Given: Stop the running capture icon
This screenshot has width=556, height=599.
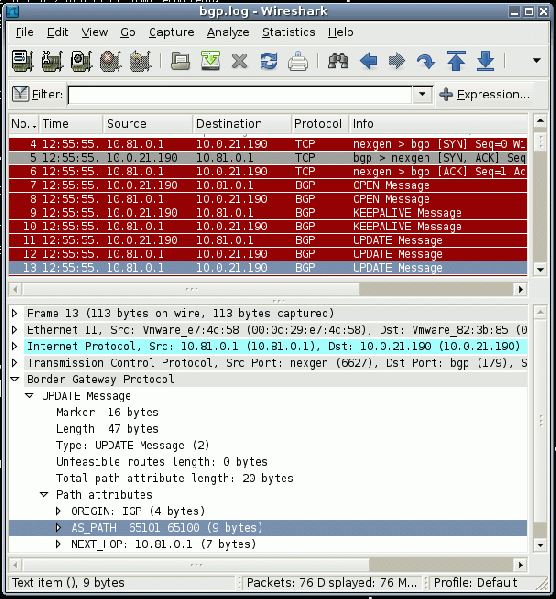Looking at the screenshot, I should 110,61.
